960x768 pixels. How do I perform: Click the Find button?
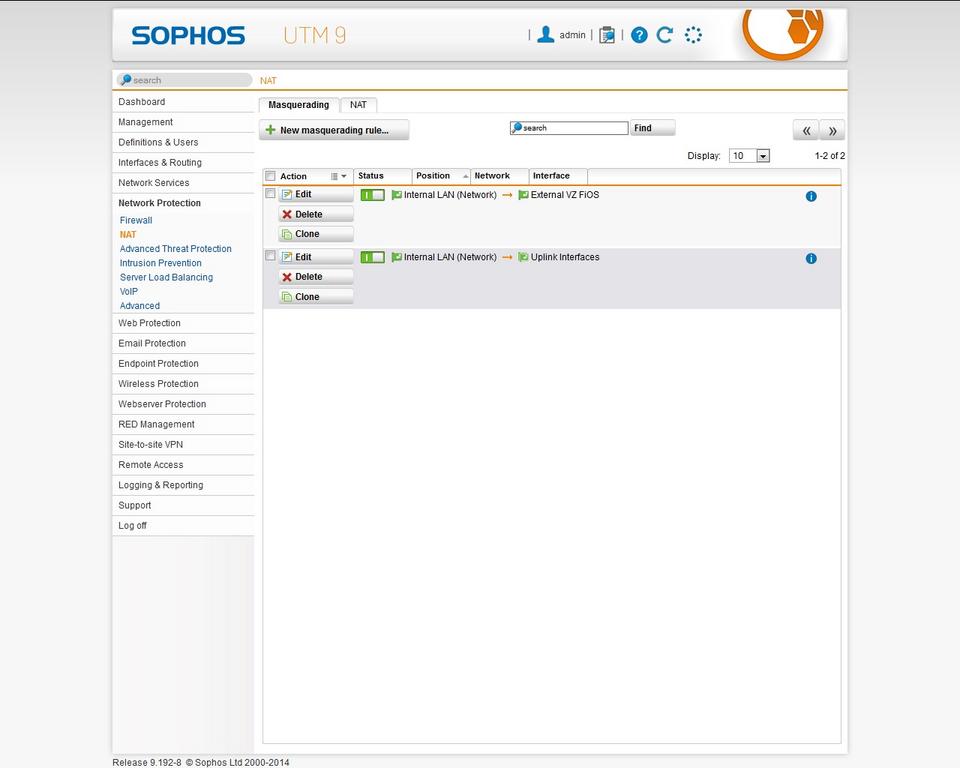point(652,128)
